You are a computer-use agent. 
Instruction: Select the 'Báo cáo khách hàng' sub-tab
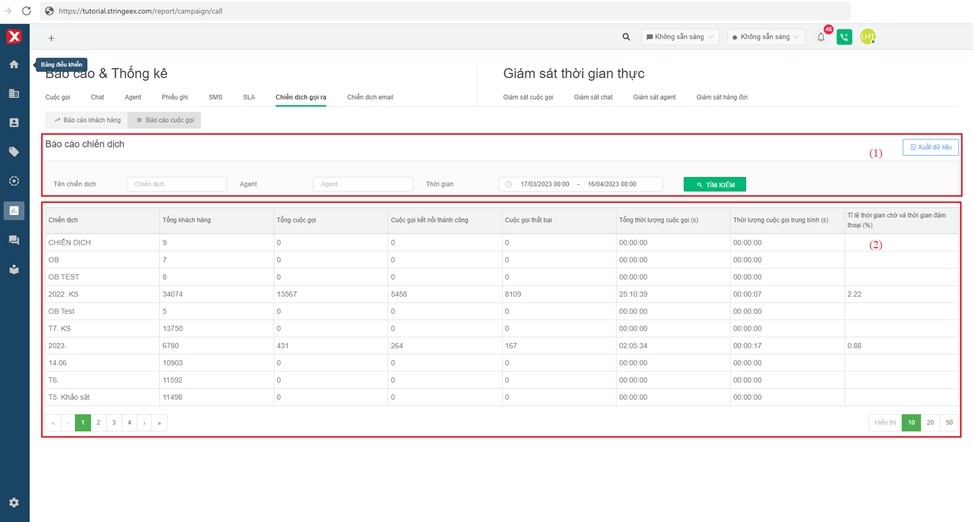(x=87, y=120)
